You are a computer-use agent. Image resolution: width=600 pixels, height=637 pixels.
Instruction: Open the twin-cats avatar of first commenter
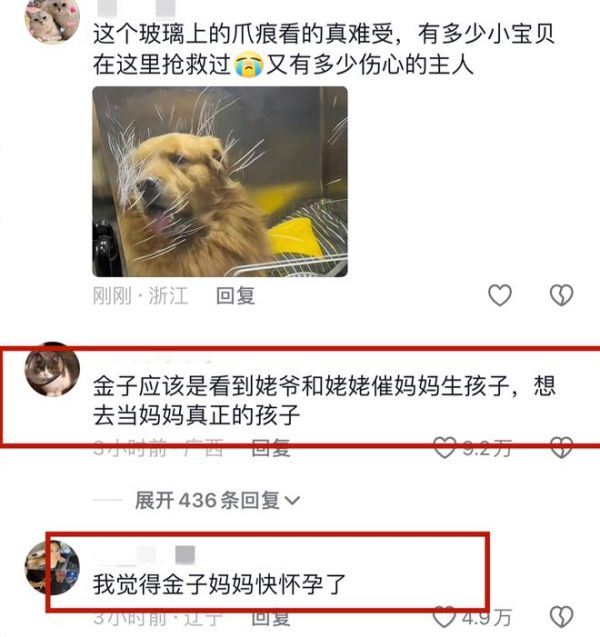point(52,18)
